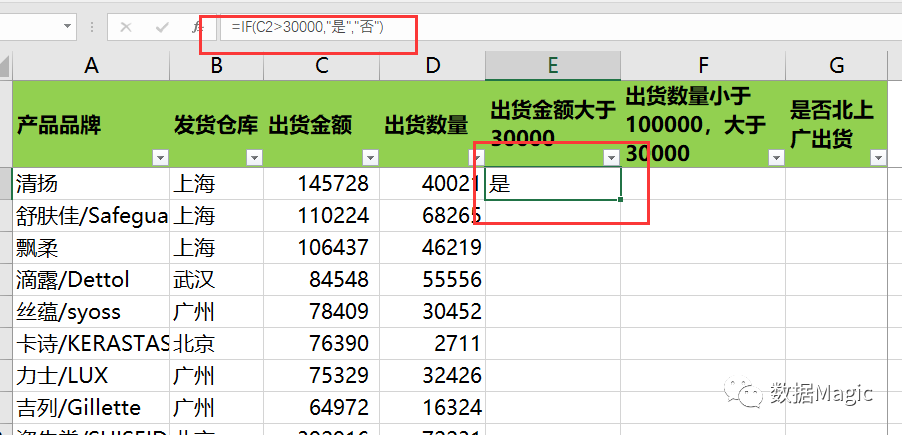The height and width of the screenshot is (435, 902).
Task: Click the 出货数量 header cell
Action: coord(433,124)
